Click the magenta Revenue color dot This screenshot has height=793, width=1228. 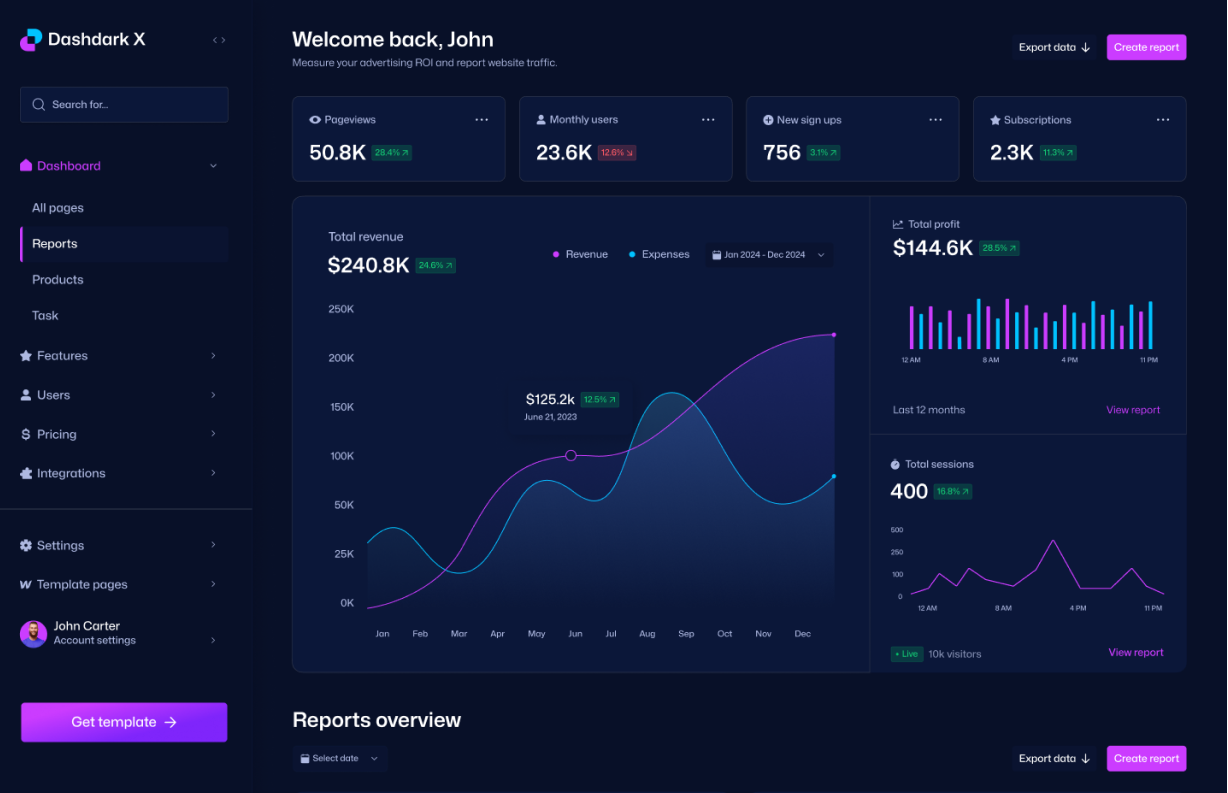click(554, 254)
